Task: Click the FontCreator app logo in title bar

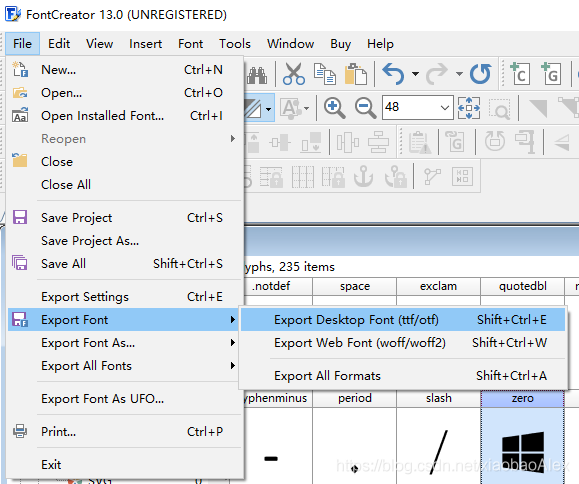Action: 13,14
